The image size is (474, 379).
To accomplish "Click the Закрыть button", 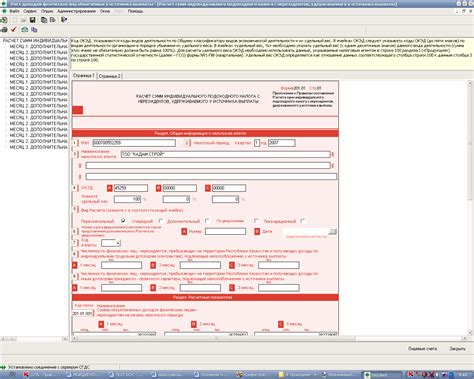I will (457, 349).
